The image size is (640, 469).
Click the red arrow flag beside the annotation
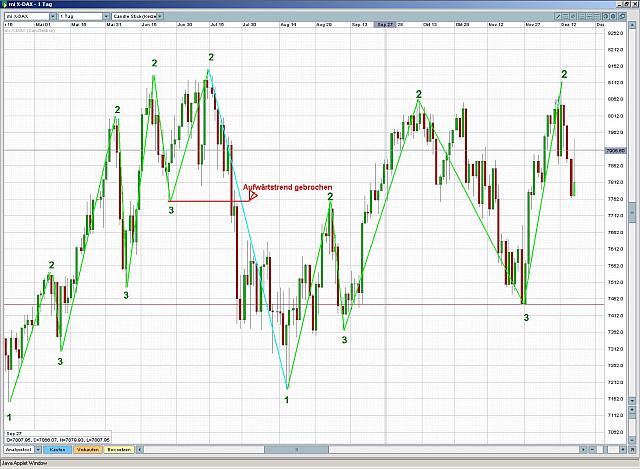coord(254,197)
